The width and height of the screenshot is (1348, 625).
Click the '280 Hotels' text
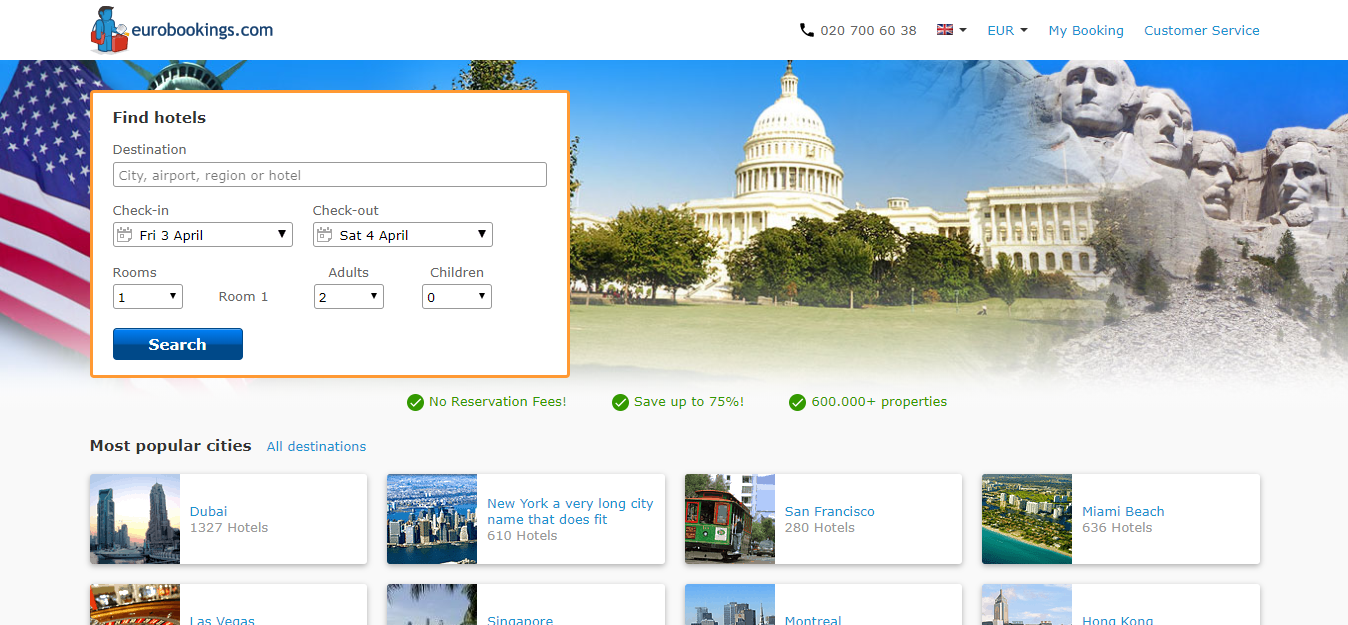click(x=820, y=527)
